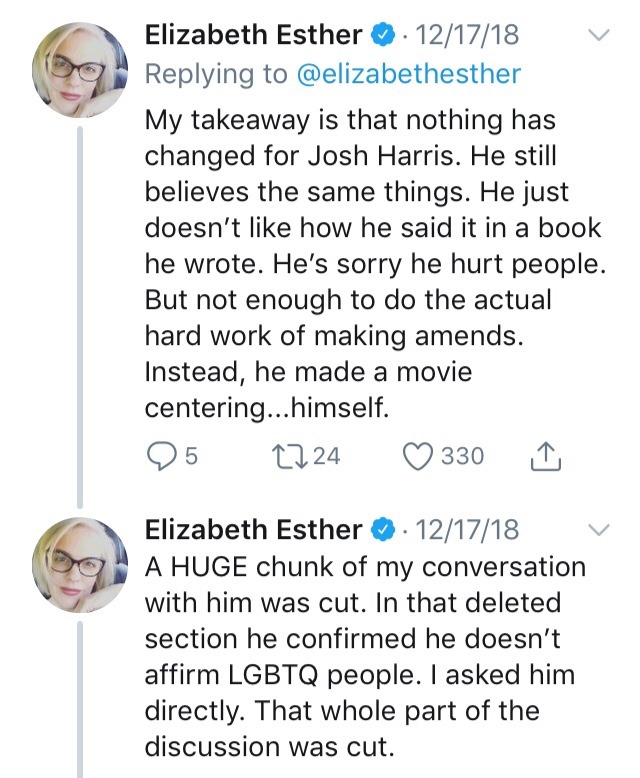
Task: View the 24 retweets count
Action: click(326, 457)
